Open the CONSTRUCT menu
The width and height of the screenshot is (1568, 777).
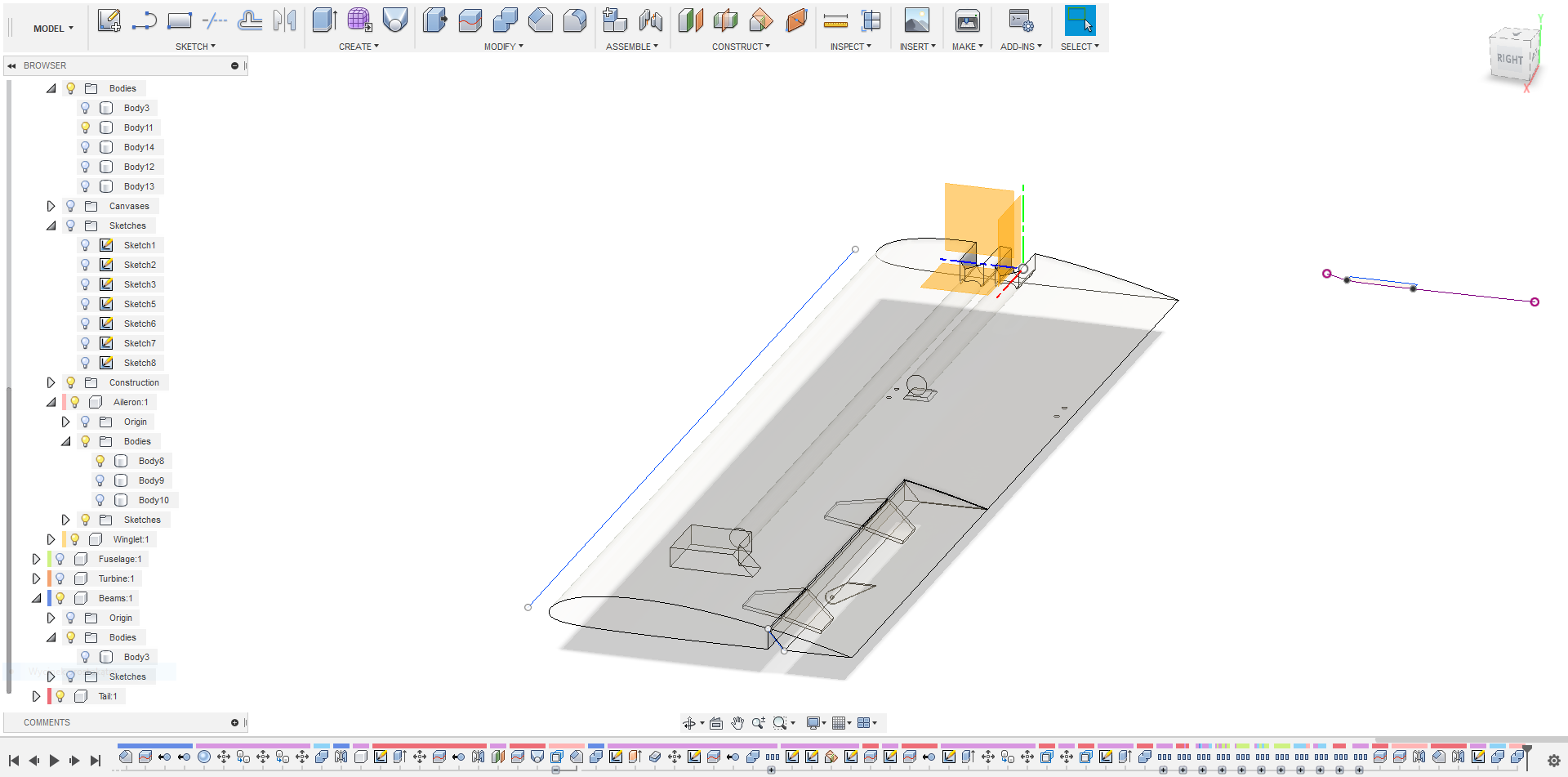tap(741, 47)
